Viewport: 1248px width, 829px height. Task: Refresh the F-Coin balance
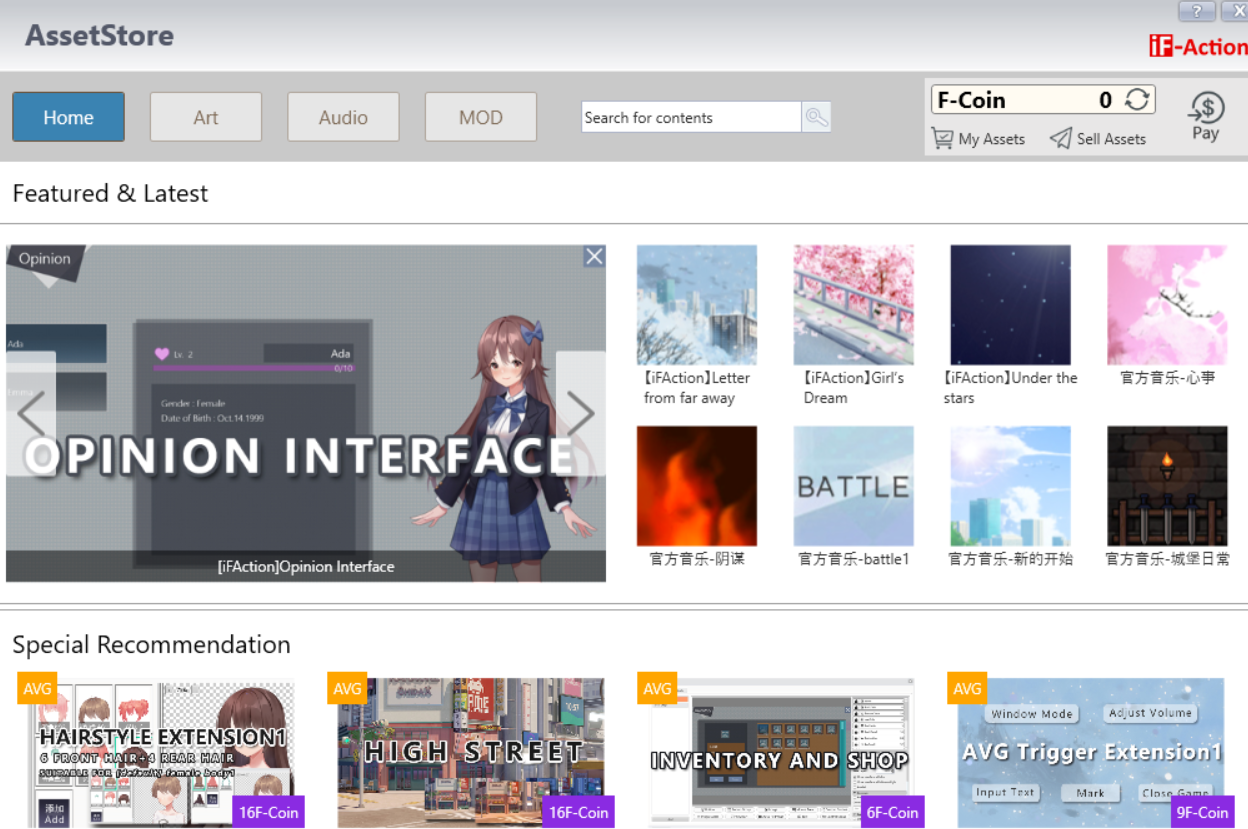pos(1137,100)
